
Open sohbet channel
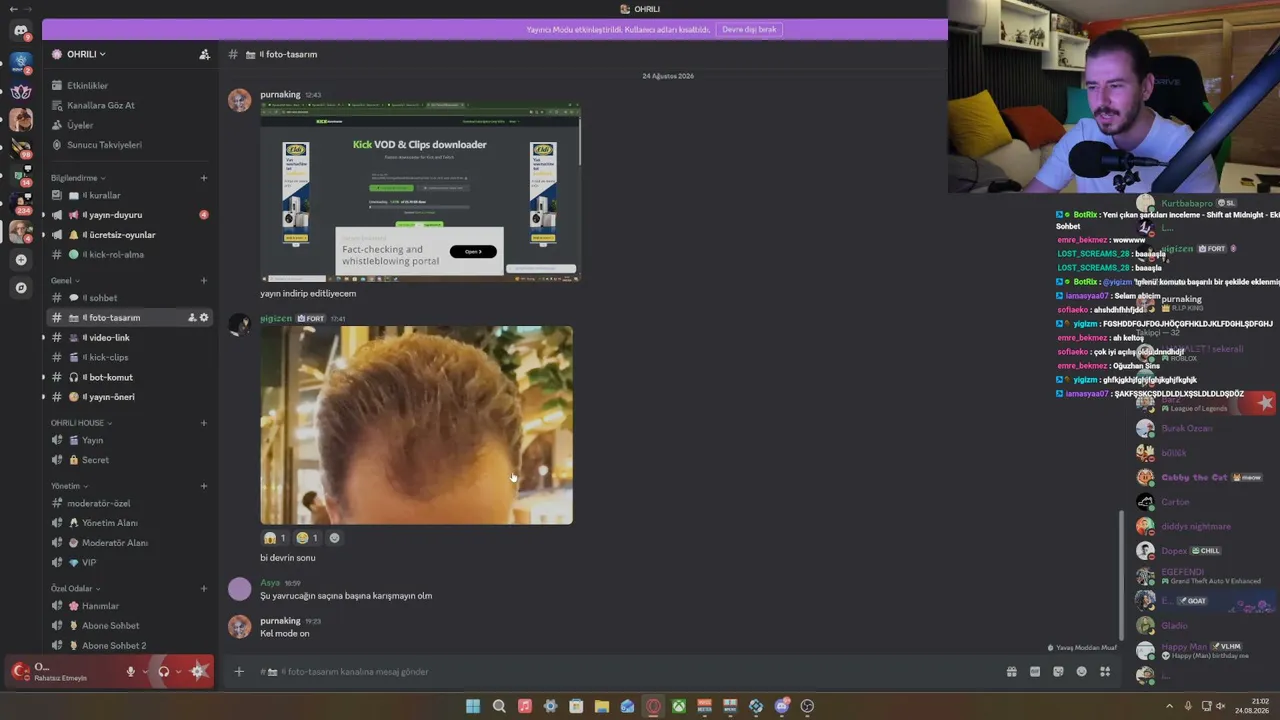[x=129, y=298]
